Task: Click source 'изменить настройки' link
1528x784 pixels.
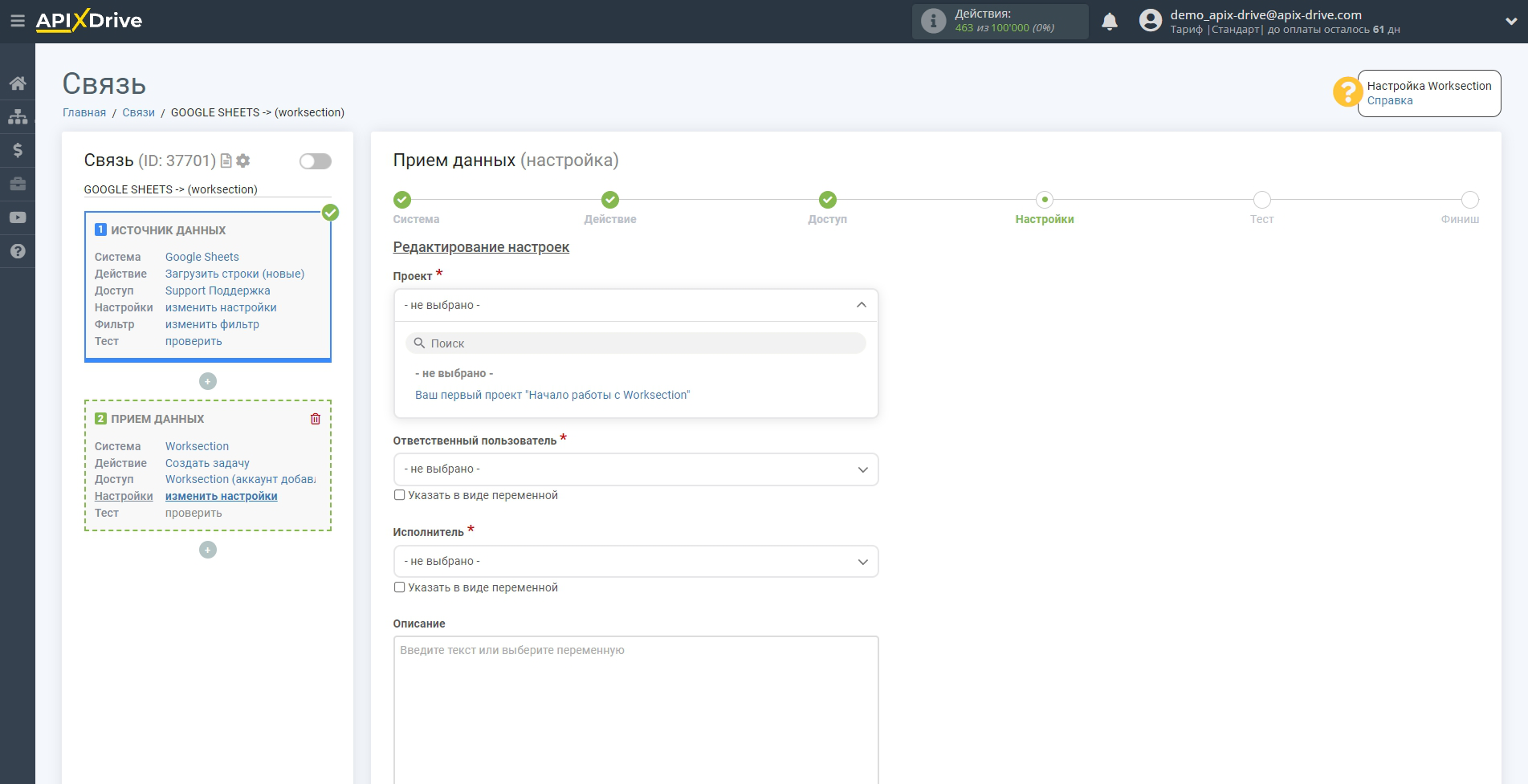Action: 221,307
